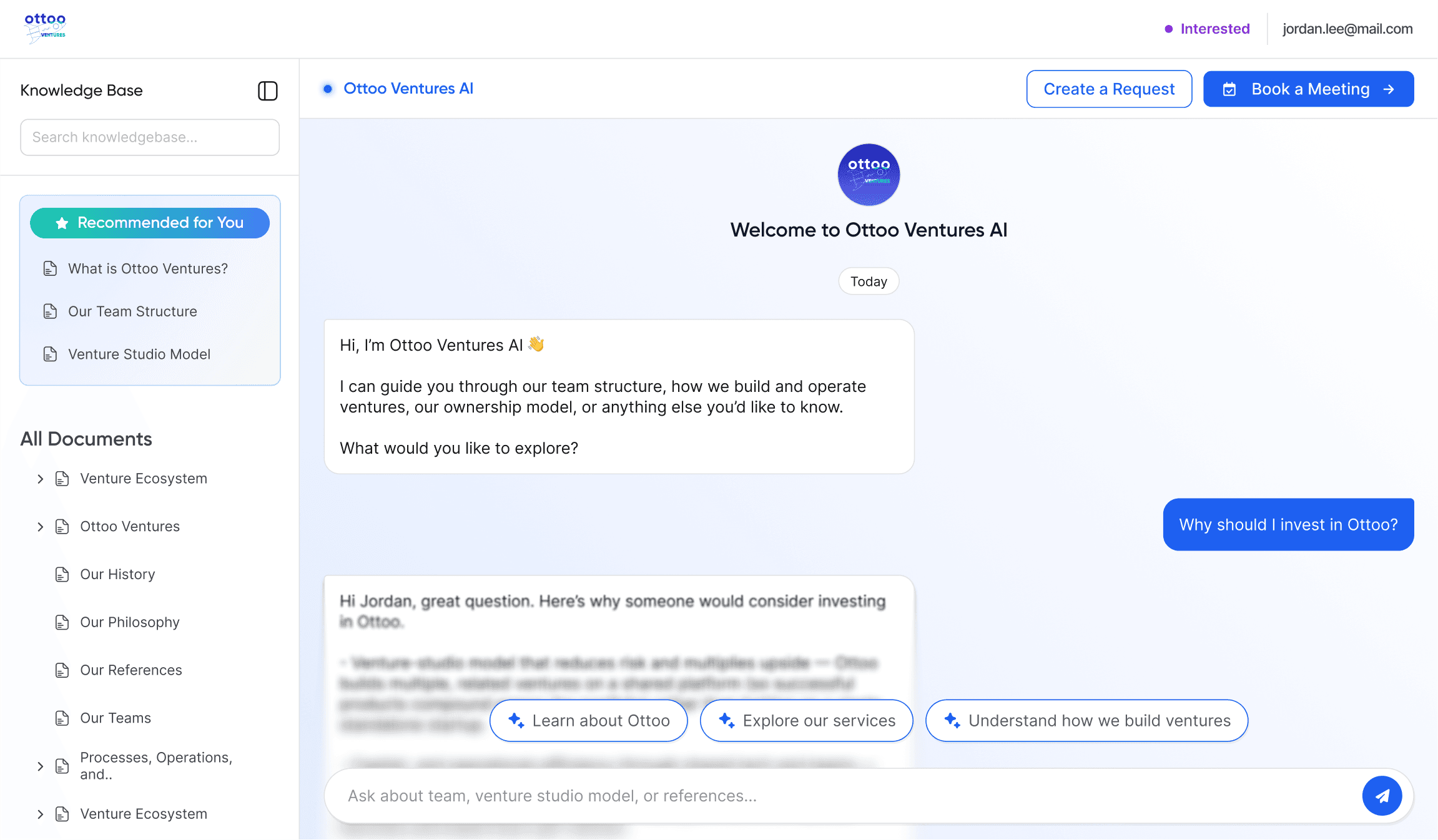Image resolution: width=1438 pixels, height=840 pixels.
Task: Click the Ottoo Ventures logo in header
Action: click(x=45, y=28)
